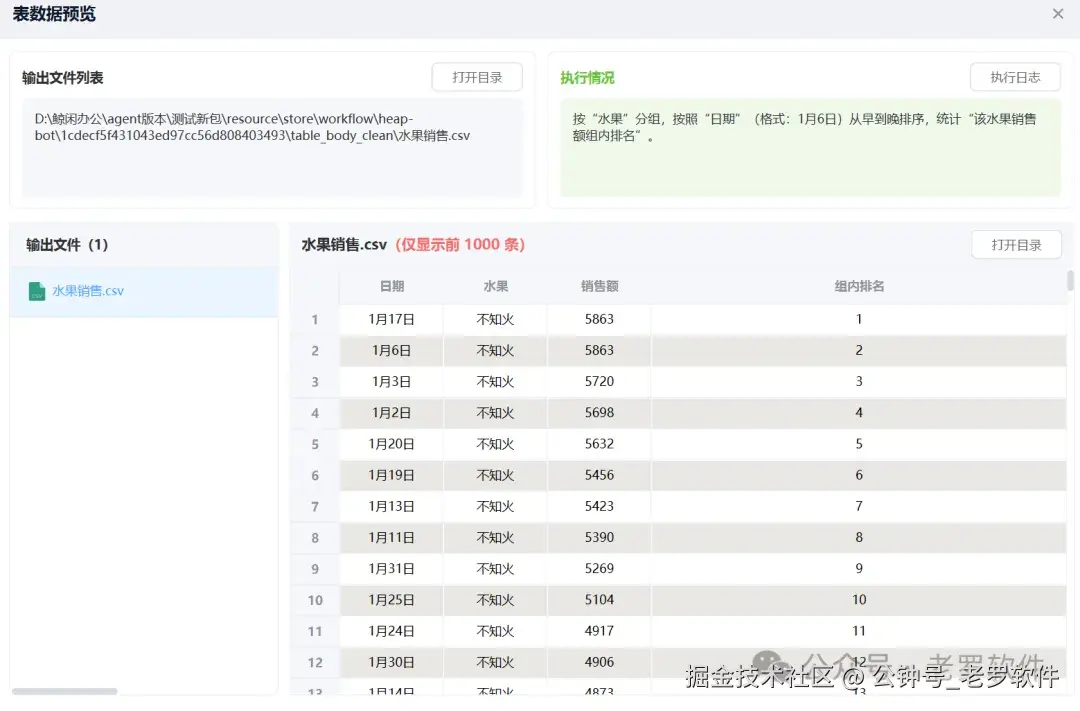Select date cell 1月31日
The height and width of the screenshot is (711, 1080).
click(x=391, y=569)
